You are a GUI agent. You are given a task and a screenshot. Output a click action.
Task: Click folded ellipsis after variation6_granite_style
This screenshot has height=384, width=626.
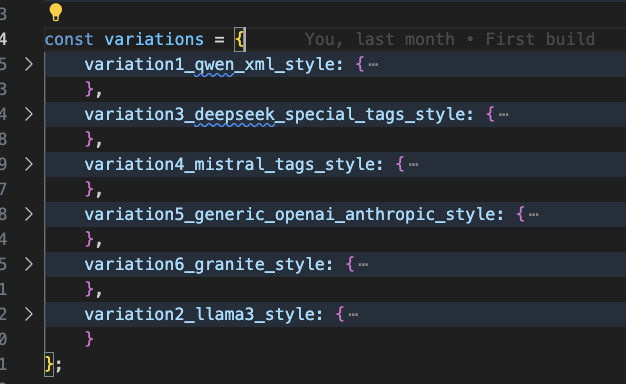click(363, 265)
